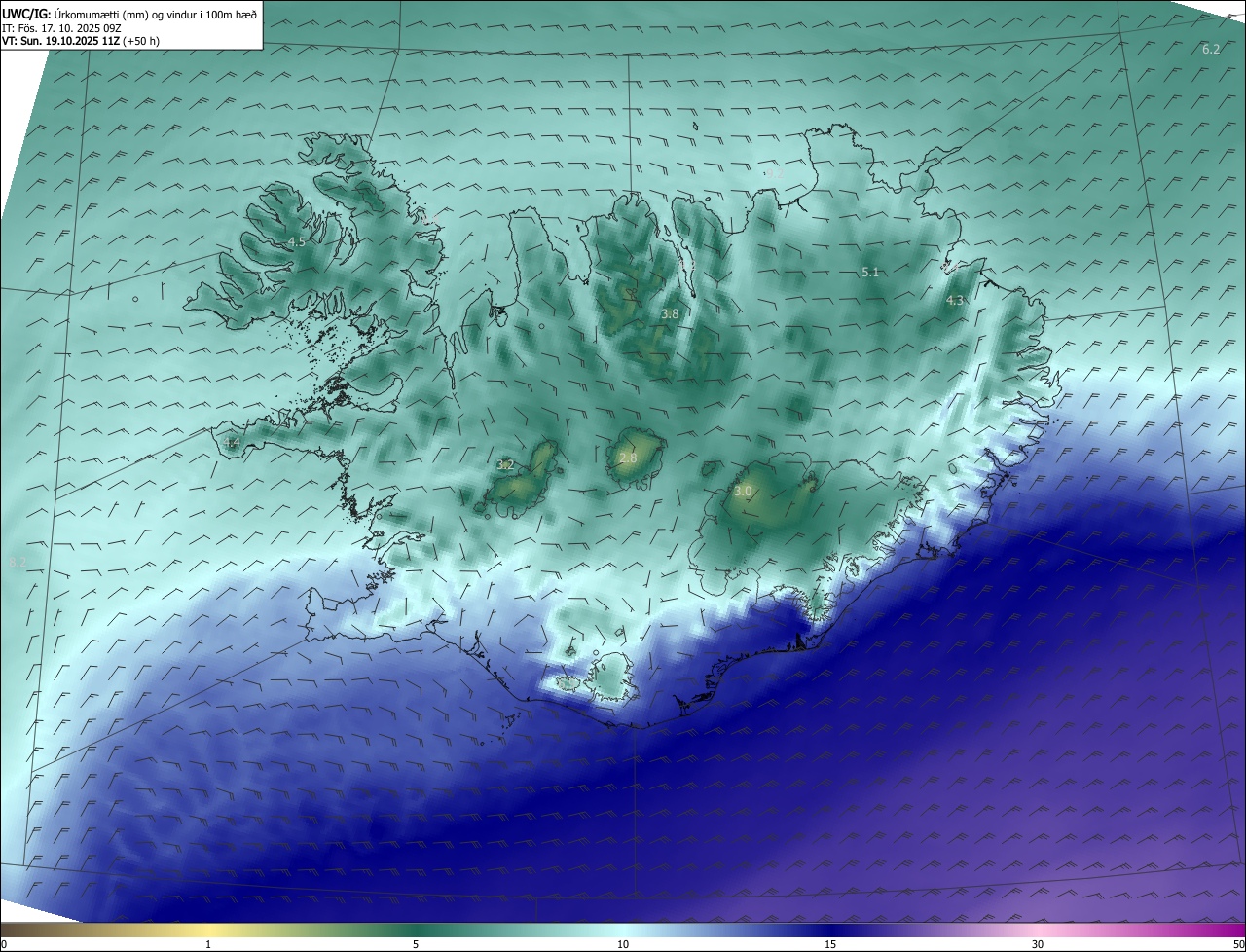Click the 10 tick on the color scale
This screenshot has width=1246, height=952.
[623, 944]
